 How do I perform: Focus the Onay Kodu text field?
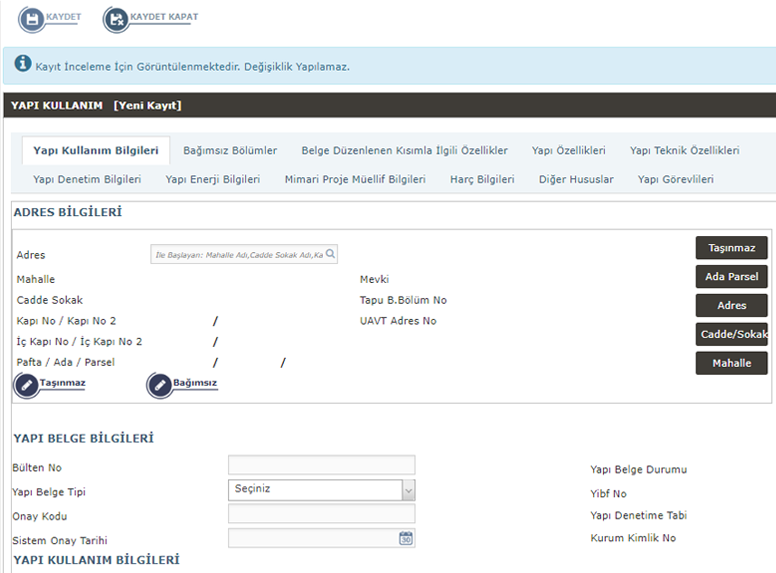point(321,514)
